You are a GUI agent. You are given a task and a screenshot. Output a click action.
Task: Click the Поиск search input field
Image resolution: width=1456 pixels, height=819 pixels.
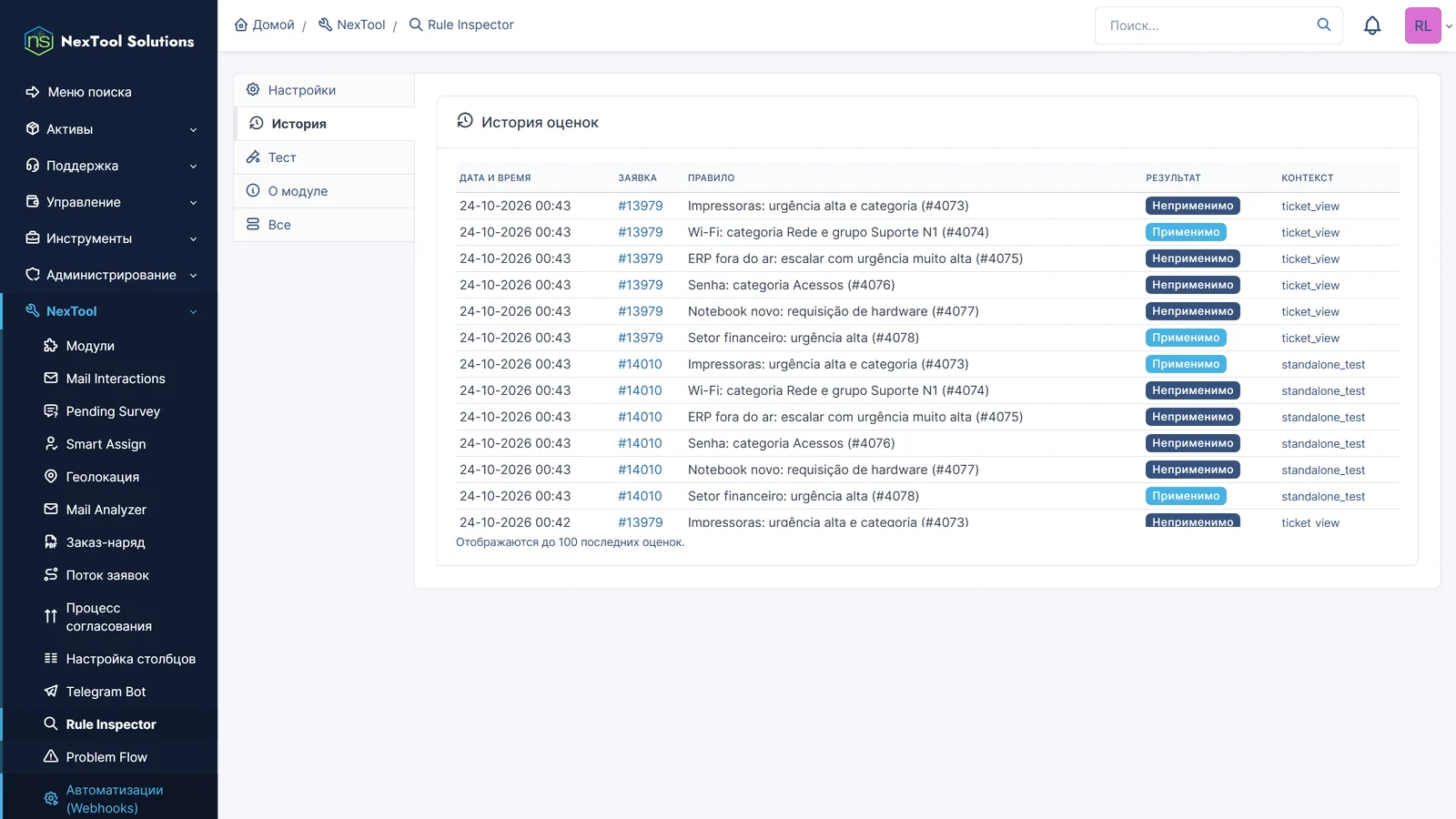click(x=1207, y=25)
